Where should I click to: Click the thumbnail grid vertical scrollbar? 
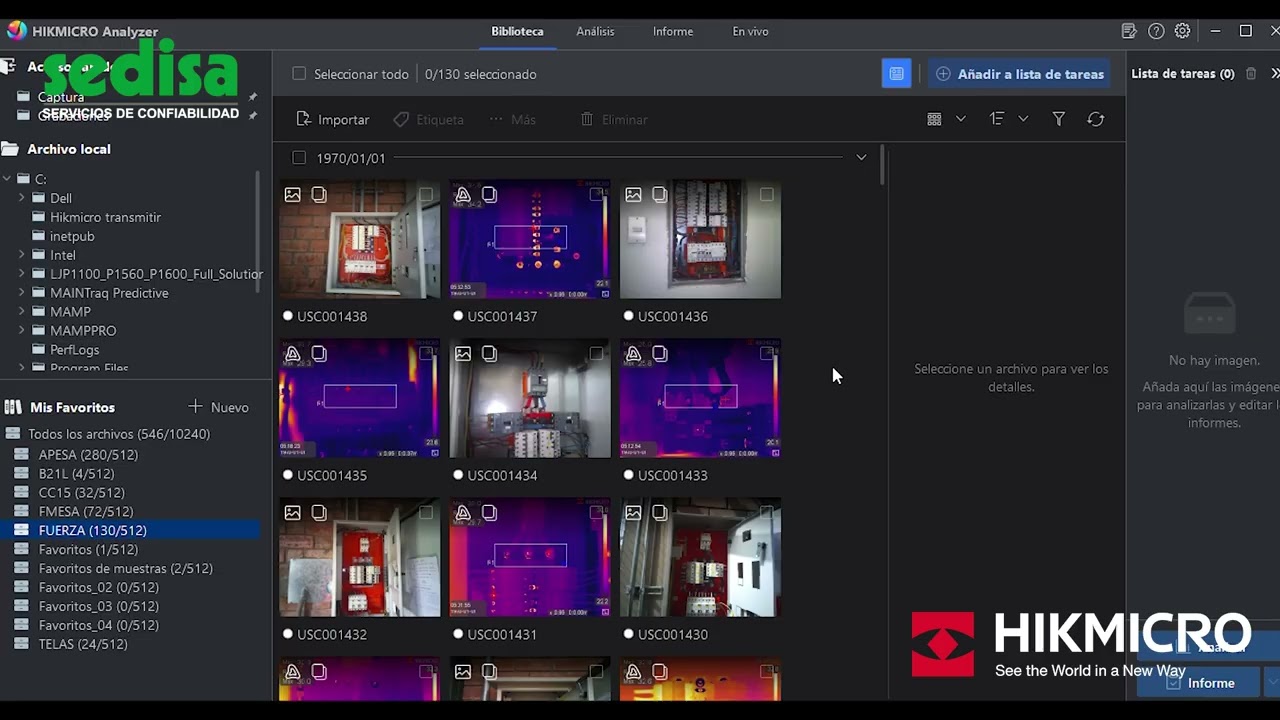[x=882, y=165]
